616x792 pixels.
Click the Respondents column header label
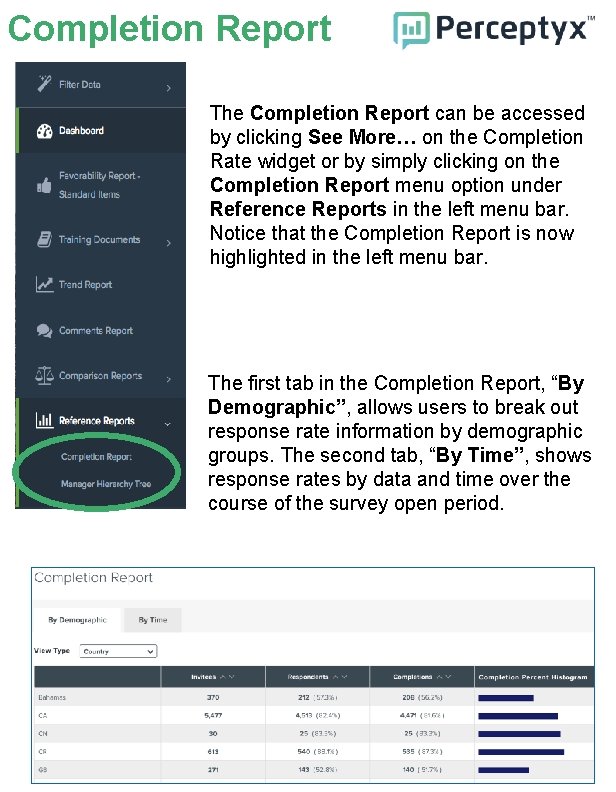[x=308, y=677]
